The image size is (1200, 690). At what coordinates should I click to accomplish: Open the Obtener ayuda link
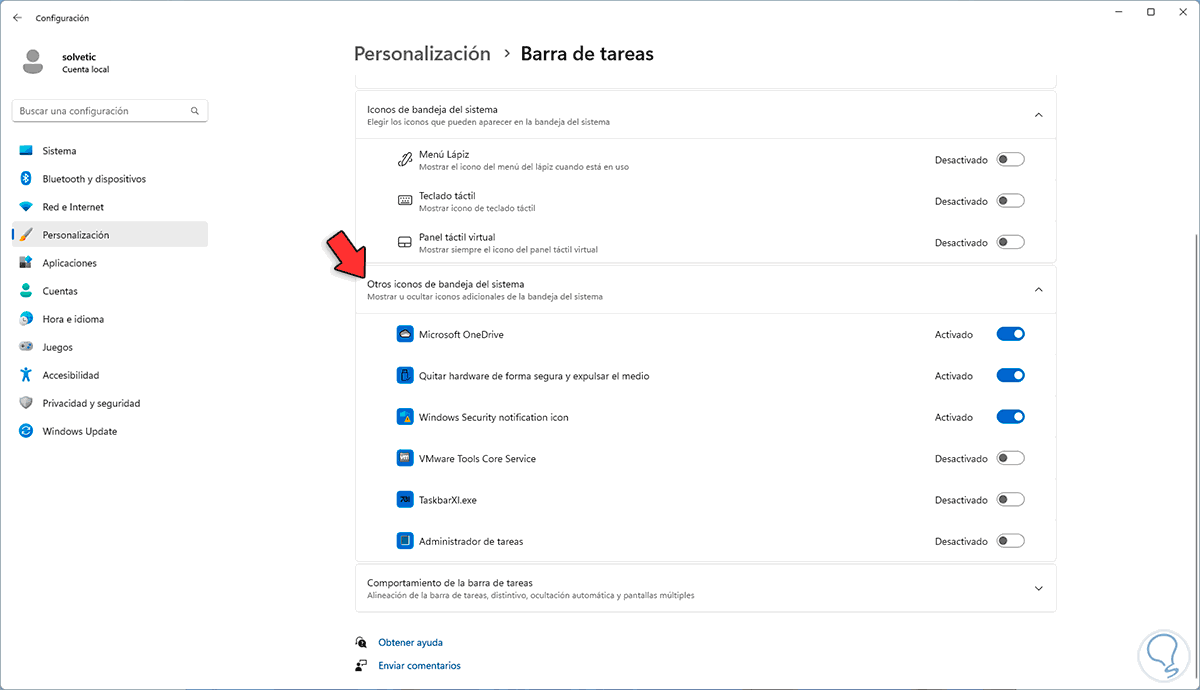coord(410,642)
